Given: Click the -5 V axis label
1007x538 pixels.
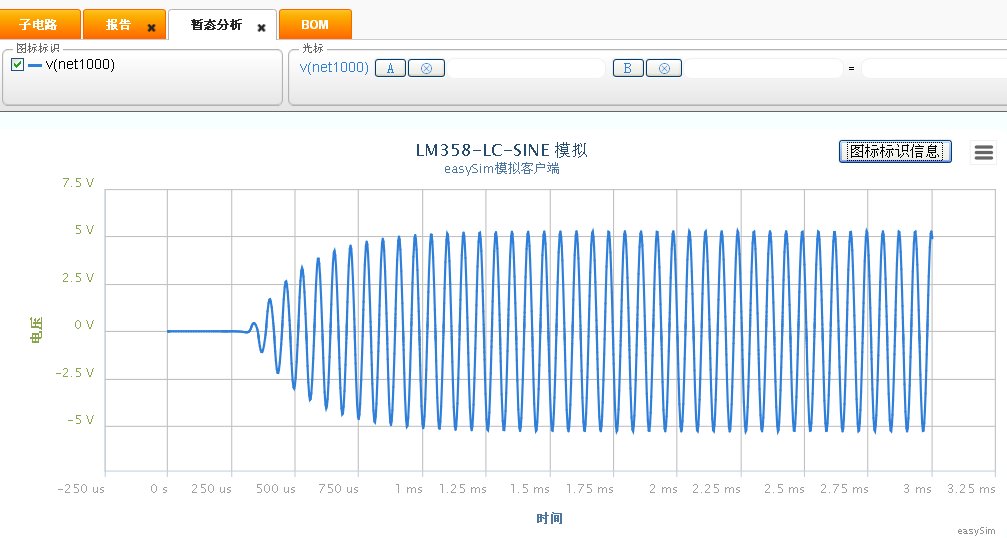Looking at the screenshot, I should pyautogui.click(x=81, y=421).
